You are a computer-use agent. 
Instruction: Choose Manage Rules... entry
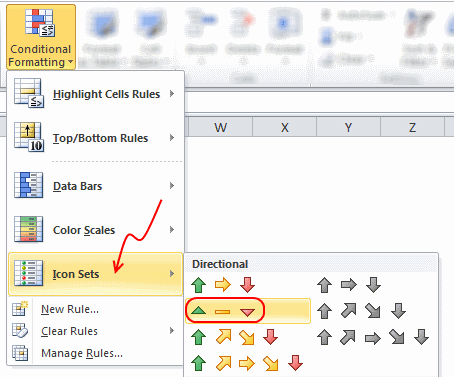tap(96, 353)
